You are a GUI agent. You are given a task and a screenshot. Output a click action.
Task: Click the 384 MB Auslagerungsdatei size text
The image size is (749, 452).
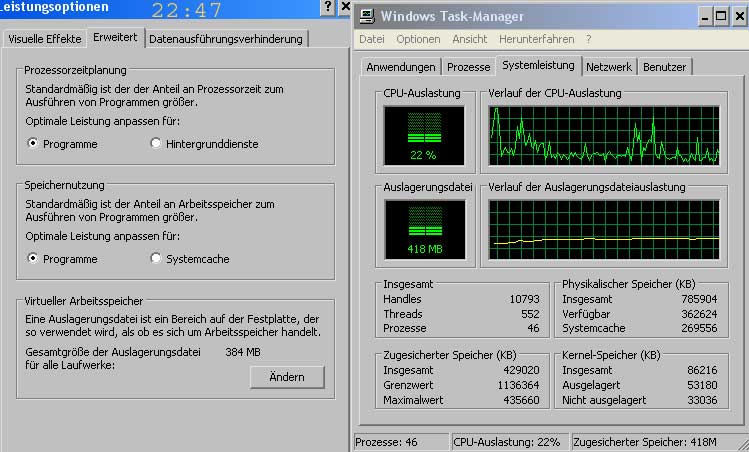pos(243,352)
